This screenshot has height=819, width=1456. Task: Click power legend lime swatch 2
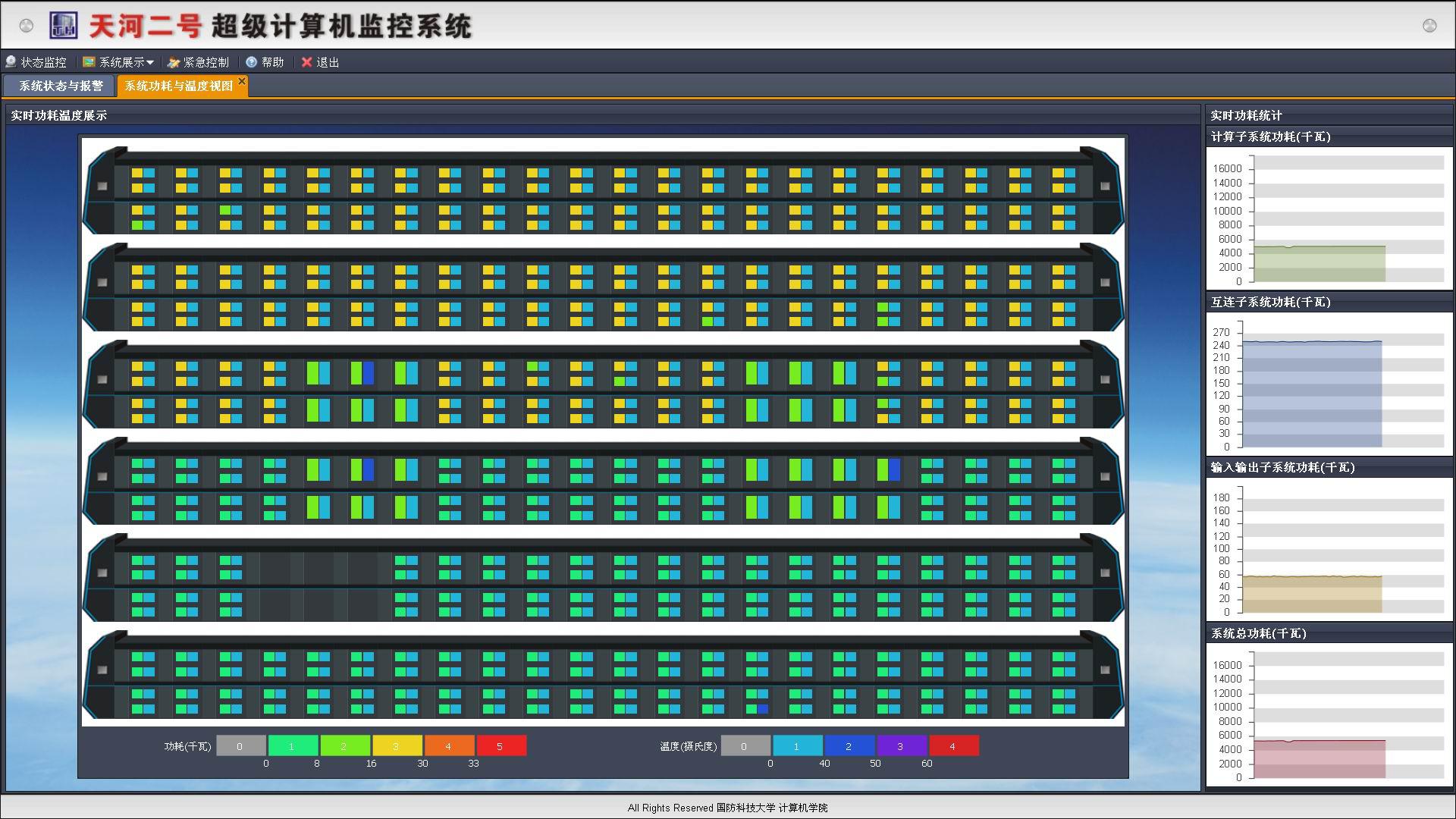[x=345, y=746]
